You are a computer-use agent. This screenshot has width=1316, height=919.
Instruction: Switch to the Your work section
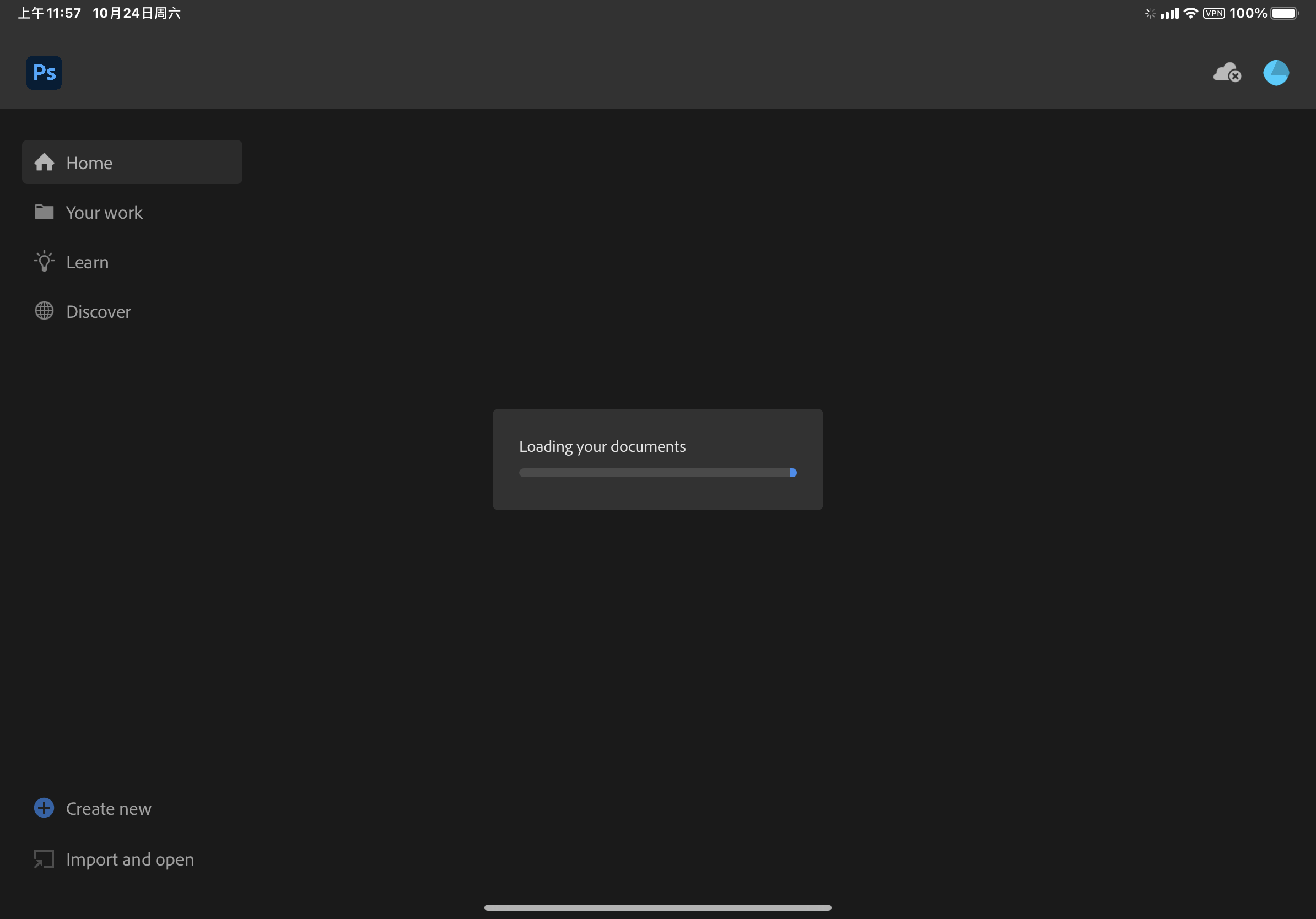click(x=104, y=212)
